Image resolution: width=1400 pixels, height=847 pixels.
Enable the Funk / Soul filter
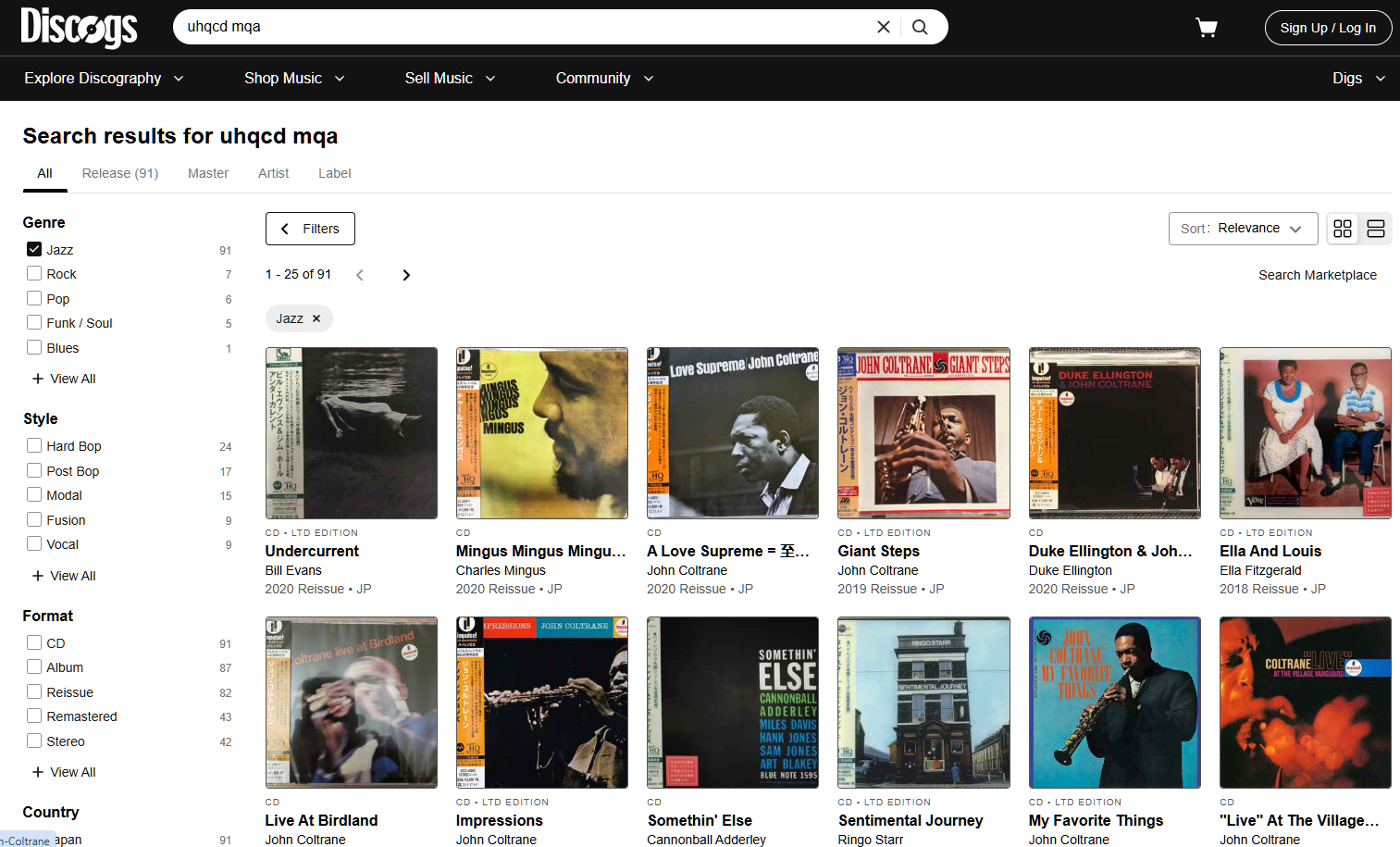click(34, 322)
